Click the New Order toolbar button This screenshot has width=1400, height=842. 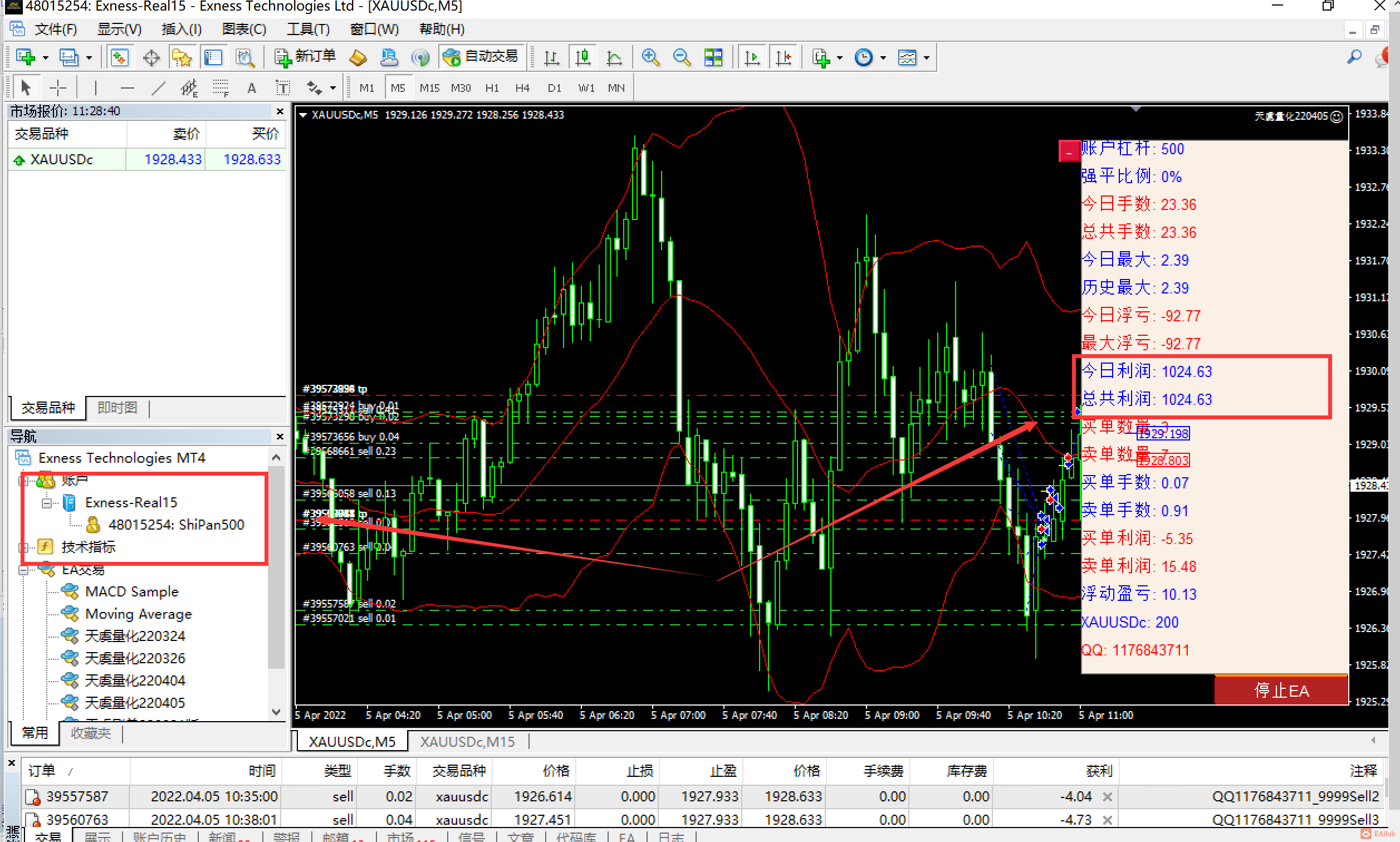pyautogui.click(x=305, y=57)
